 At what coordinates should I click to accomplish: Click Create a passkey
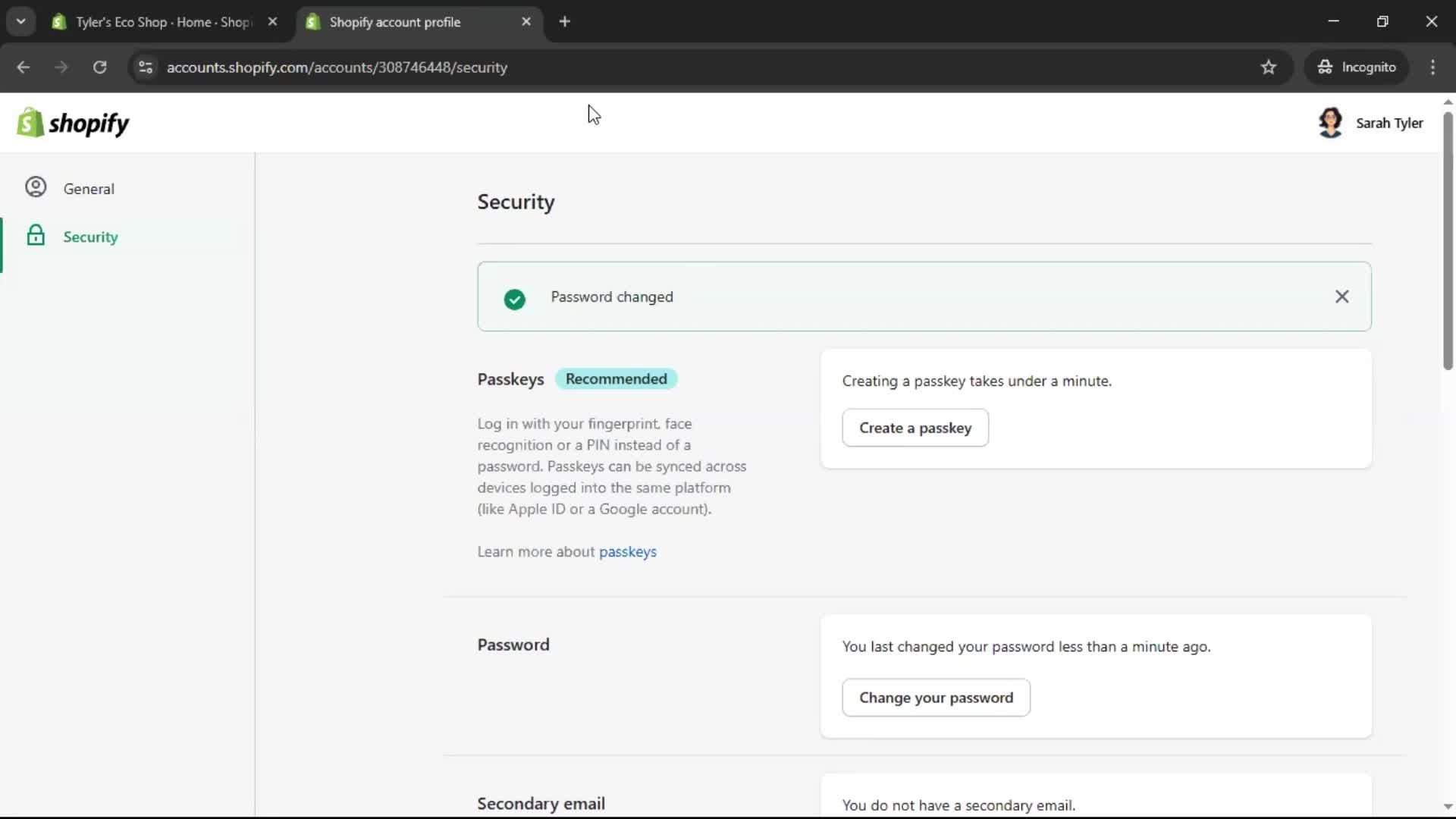(915, 428)
